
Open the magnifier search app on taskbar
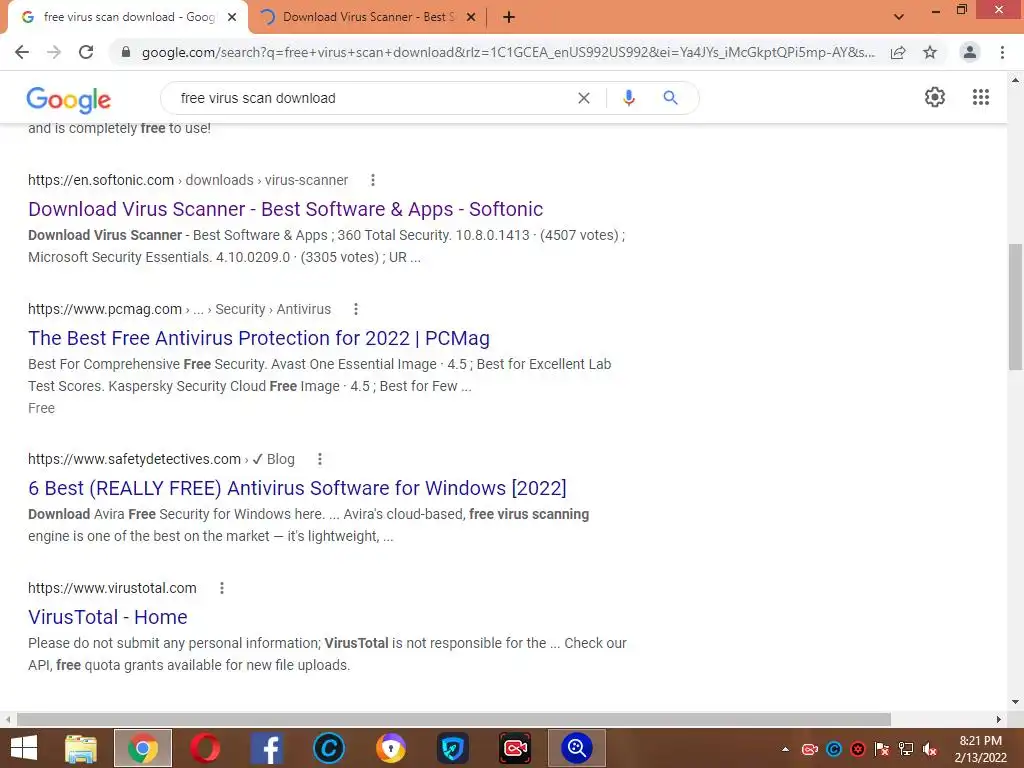[x=577, y=748]
